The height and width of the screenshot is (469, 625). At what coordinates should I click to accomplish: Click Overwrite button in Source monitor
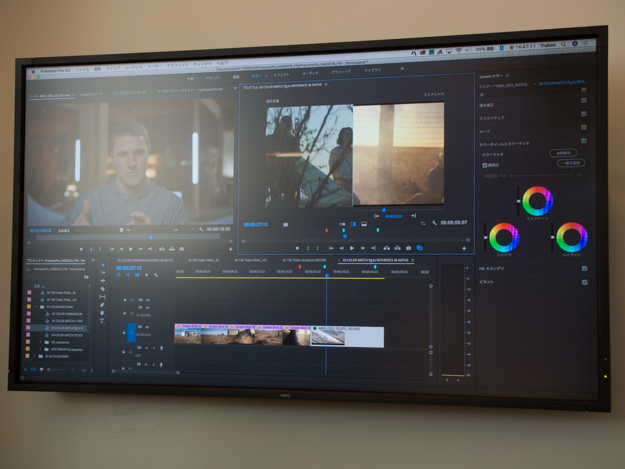(172, 249)
